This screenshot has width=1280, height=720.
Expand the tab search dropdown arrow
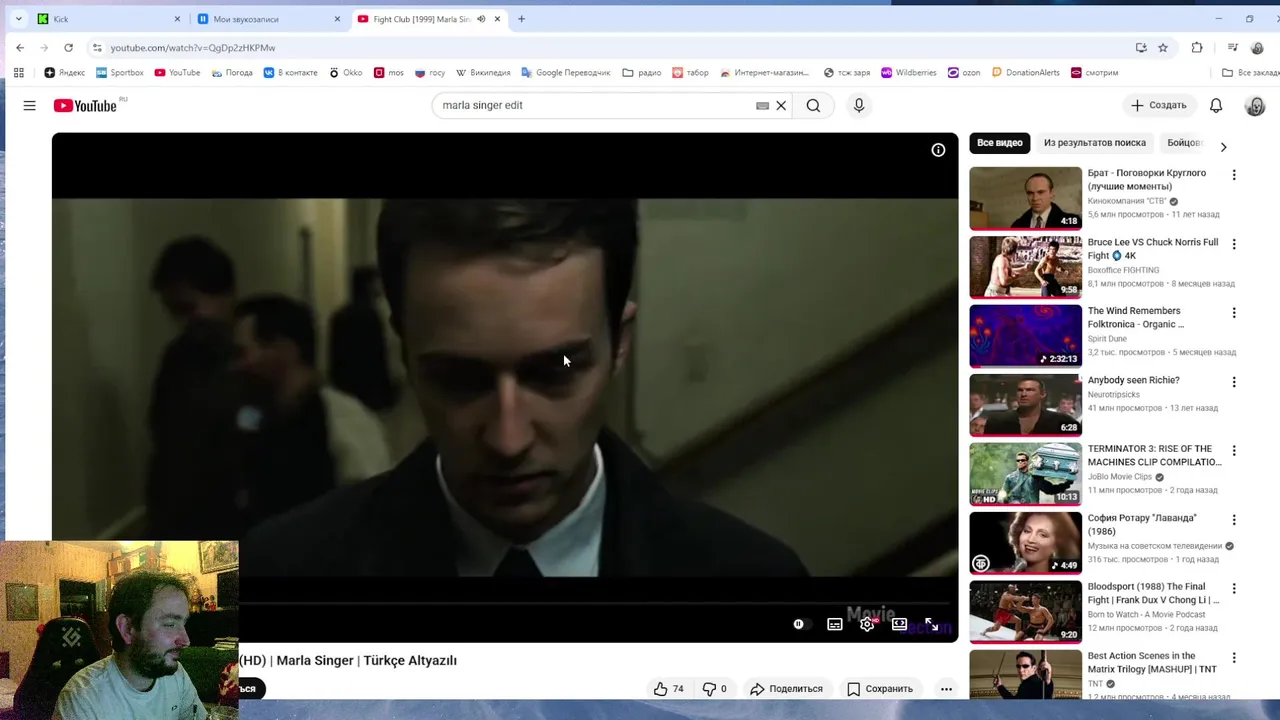point(18,19)
